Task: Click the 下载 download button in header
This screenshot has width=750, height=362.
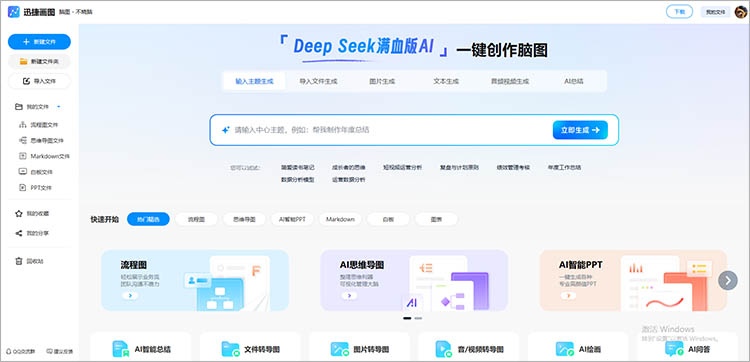Action: (x=679, y=12)
